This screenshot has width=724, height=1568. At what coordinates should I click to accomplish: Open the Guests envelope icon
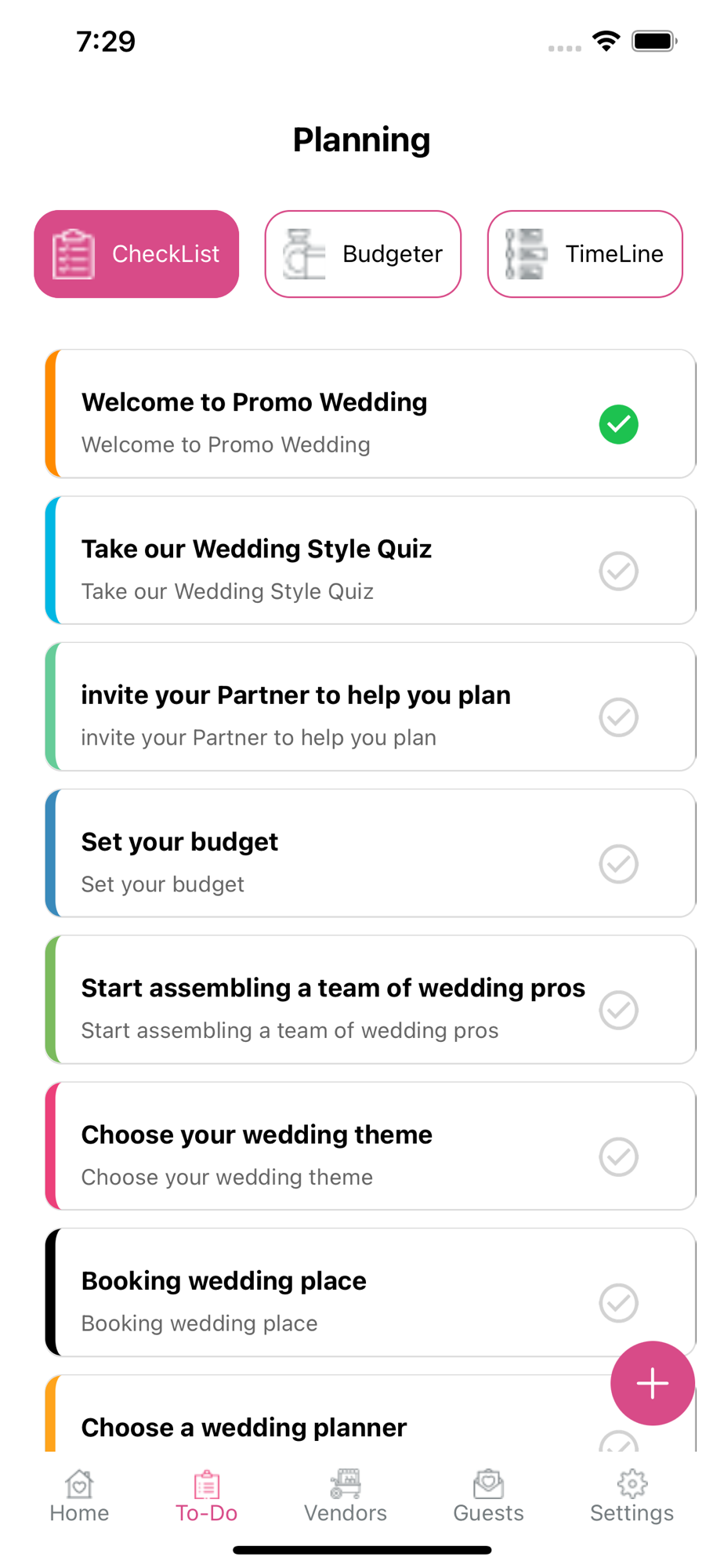488,1483
